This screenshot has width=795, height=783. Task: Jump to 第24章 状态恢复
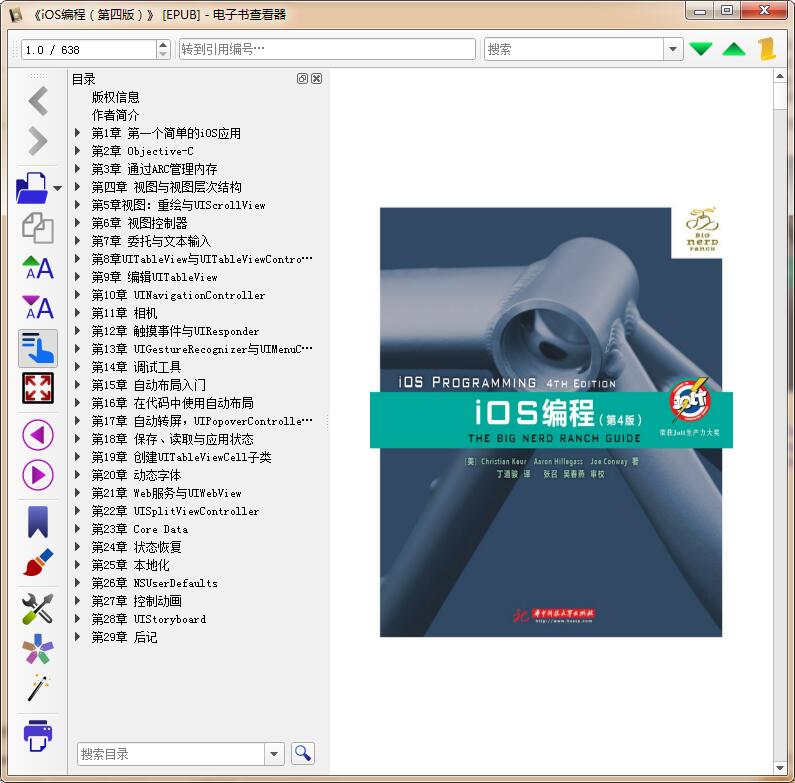point(136,547)
